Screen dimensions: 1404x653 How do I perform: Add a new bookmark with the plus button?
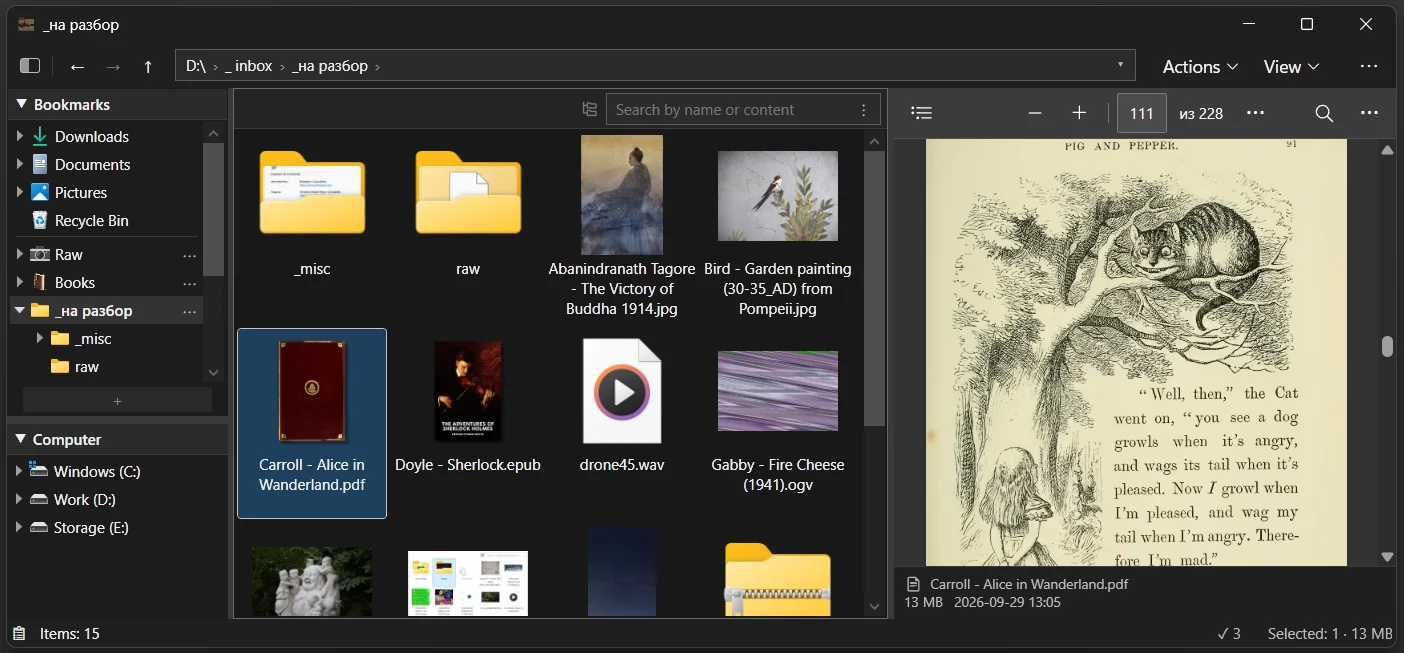point(117,400)
